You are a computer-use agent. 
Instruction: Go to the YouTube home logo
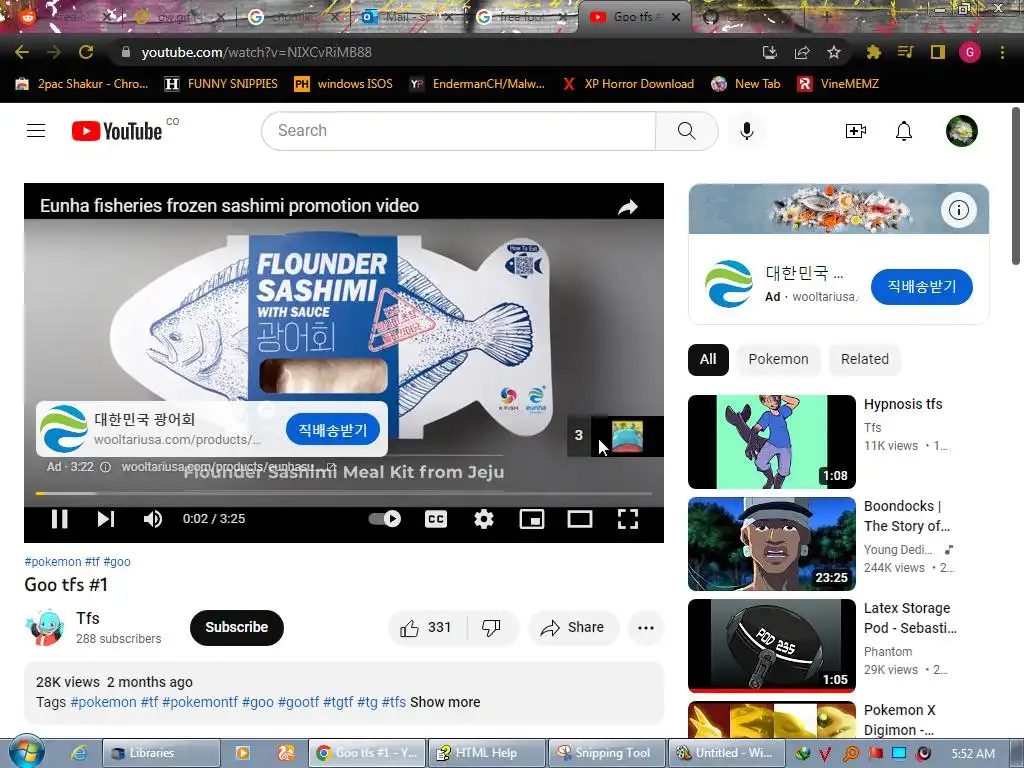[x=117, y=131]
